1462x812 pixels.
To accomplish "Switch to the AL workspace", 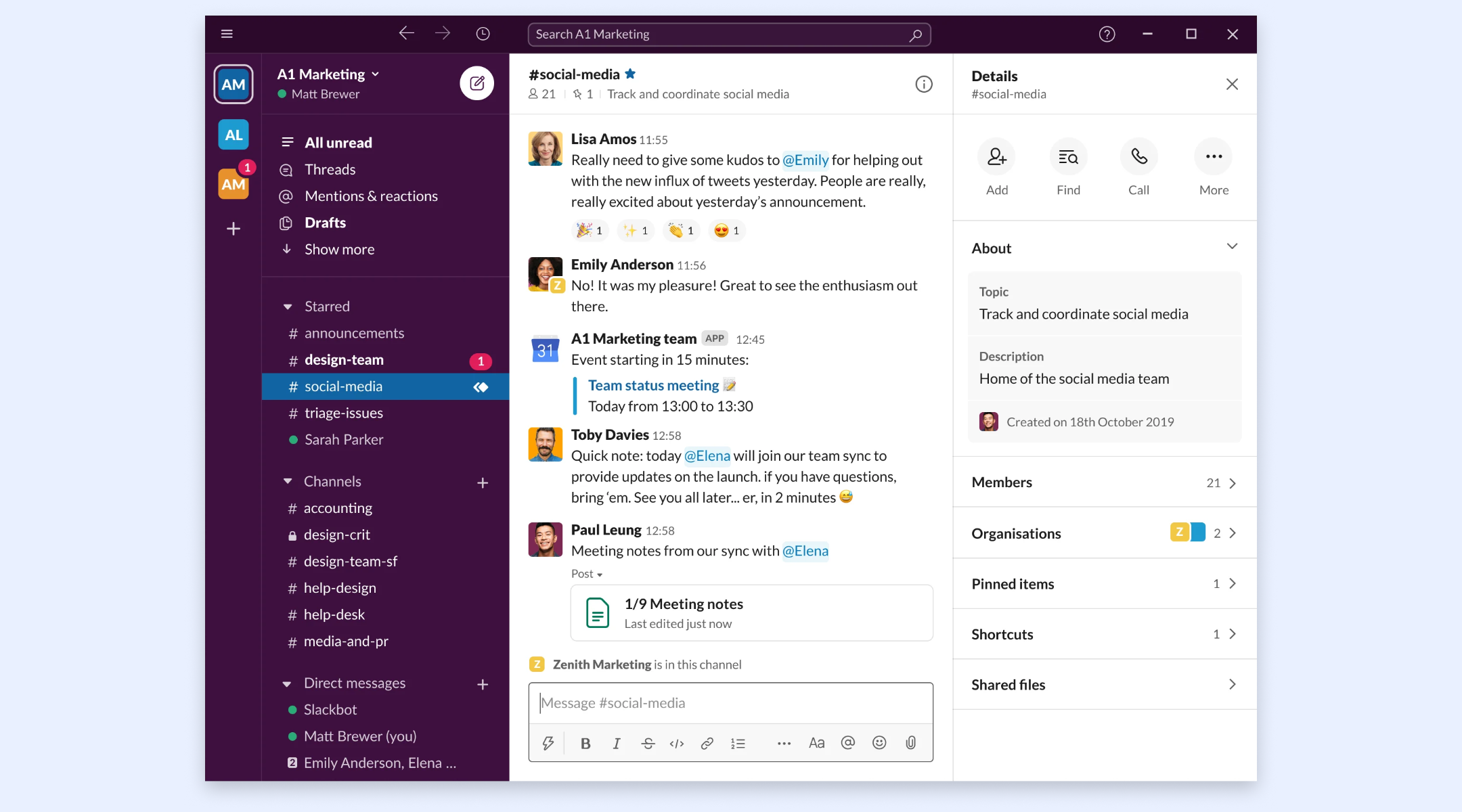I will click(234, 135).
